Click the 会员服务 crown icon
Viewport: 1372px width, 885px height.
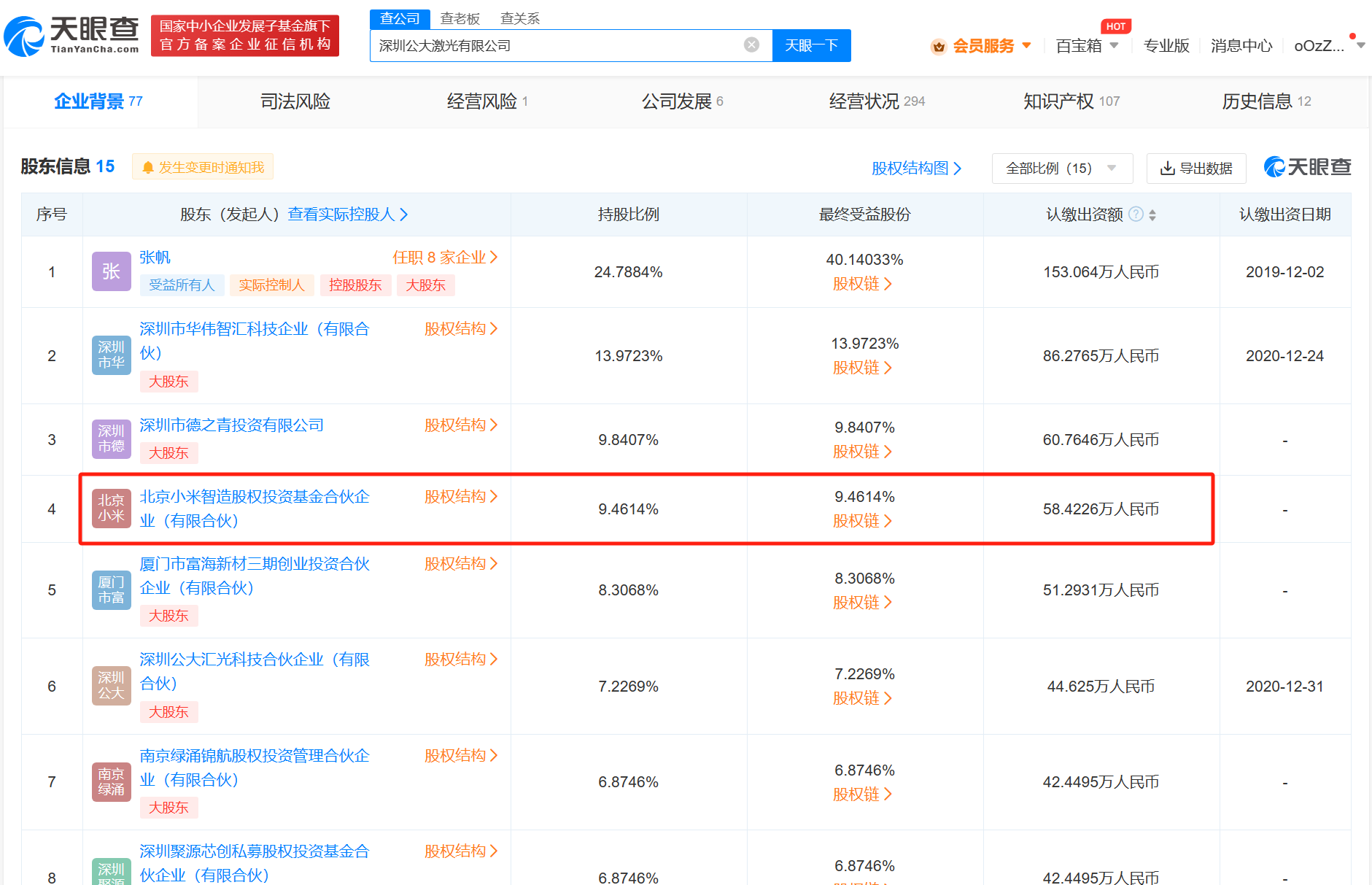point(939,46)
